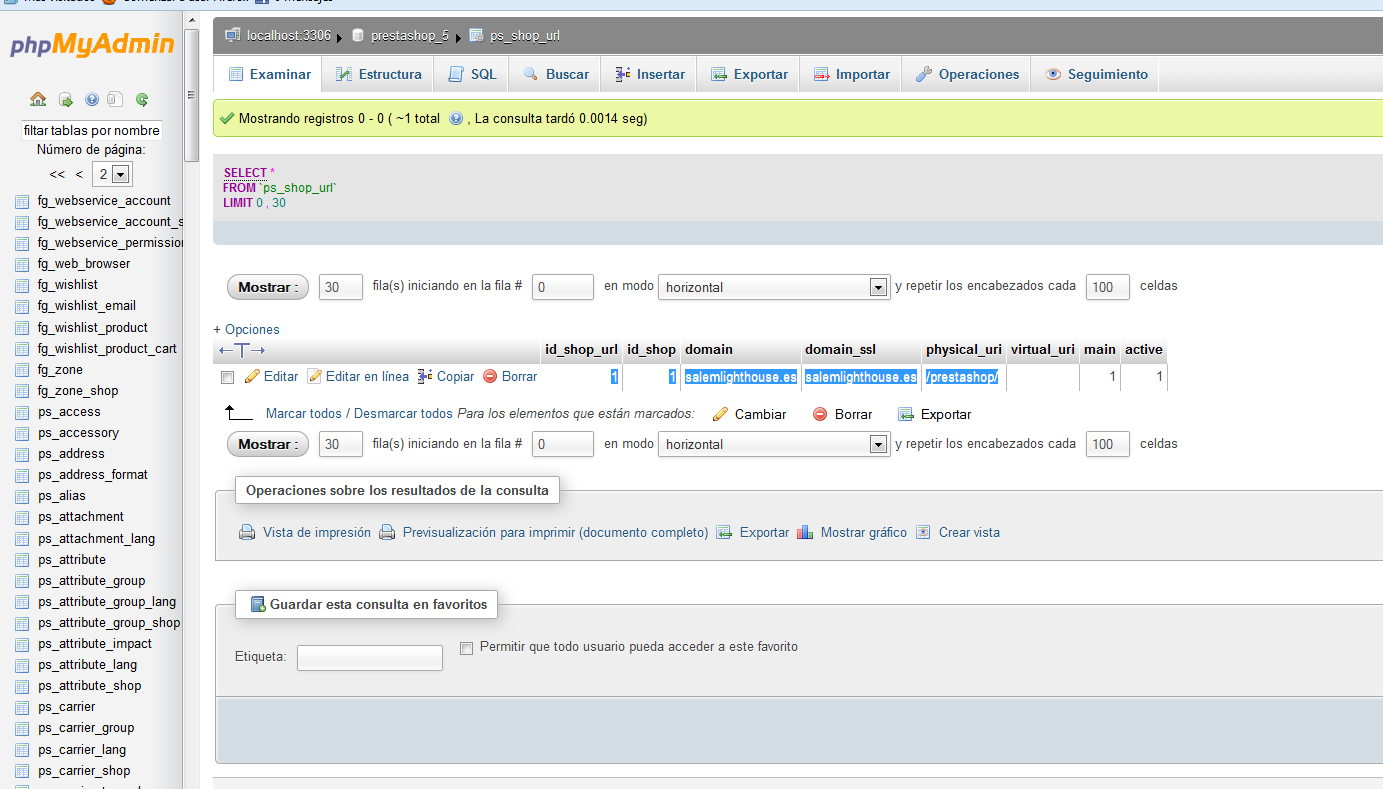The height and width of the screenshot is (789, 1383).
Task: Click the Mostrar gráfico chart icon
Action: click(805, 532)
